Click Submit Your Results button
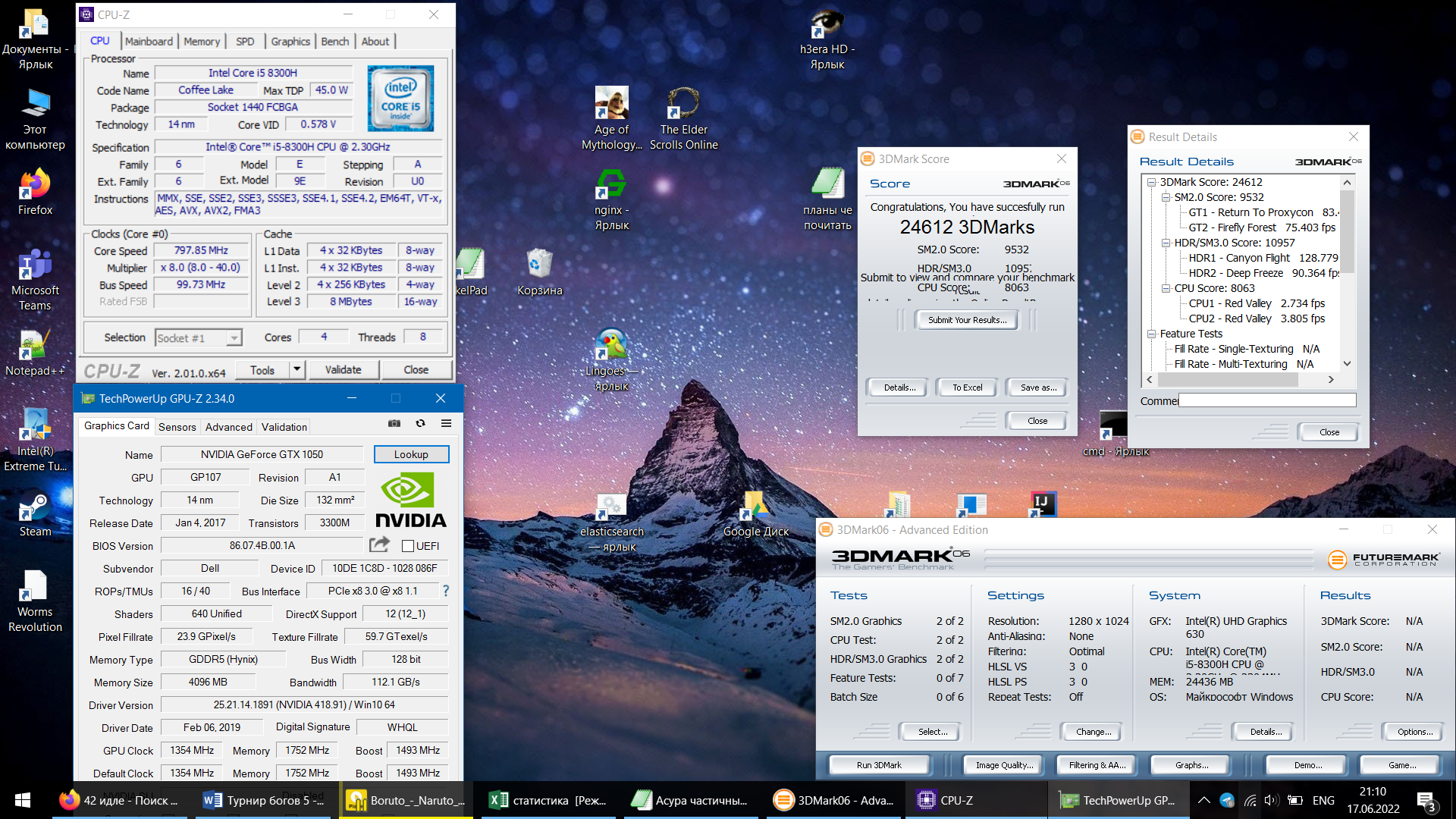The image size is (1456, 819). tap(968, 320)
